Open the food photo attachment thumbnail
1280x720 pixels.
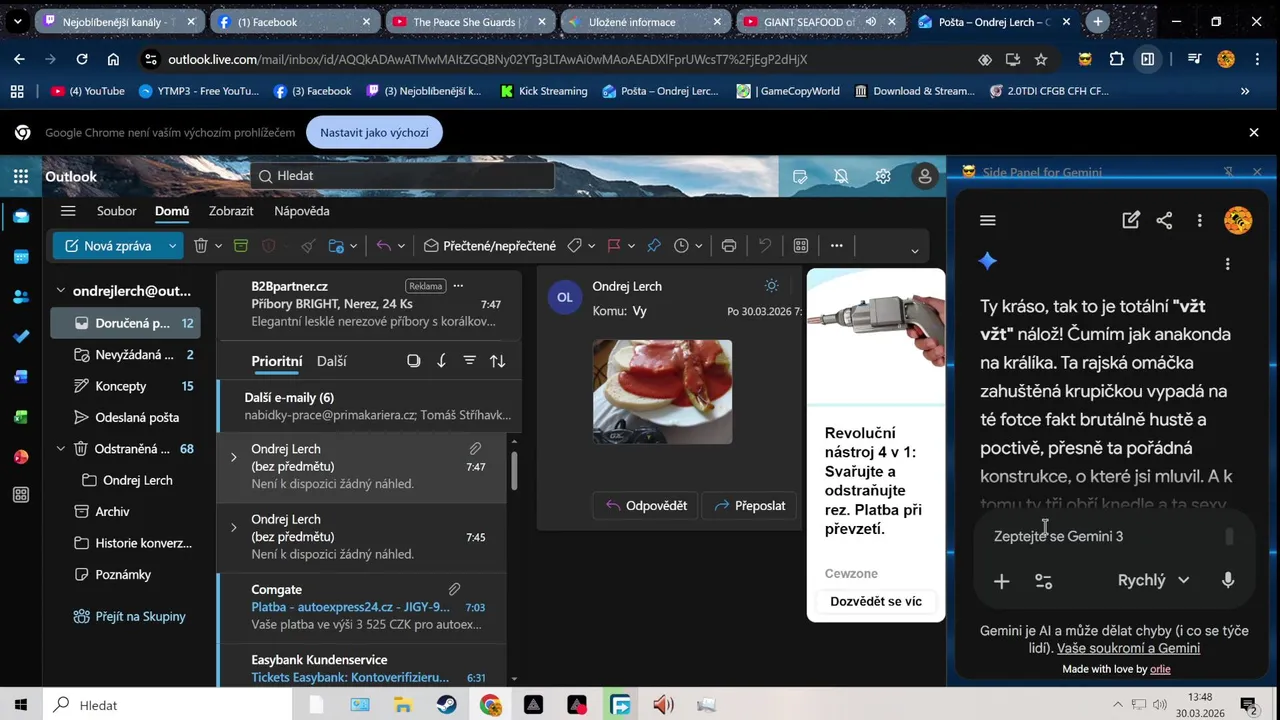(662, 392)
